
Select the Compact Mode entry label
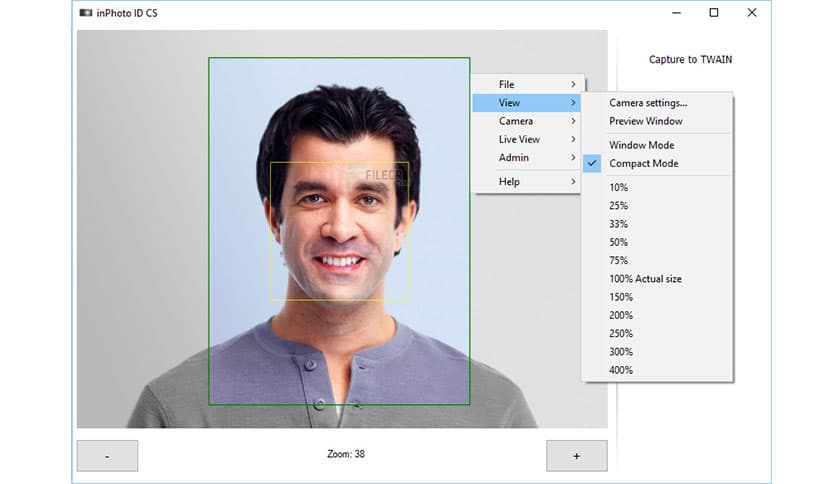pyautogui.click(x=644, y=163)
